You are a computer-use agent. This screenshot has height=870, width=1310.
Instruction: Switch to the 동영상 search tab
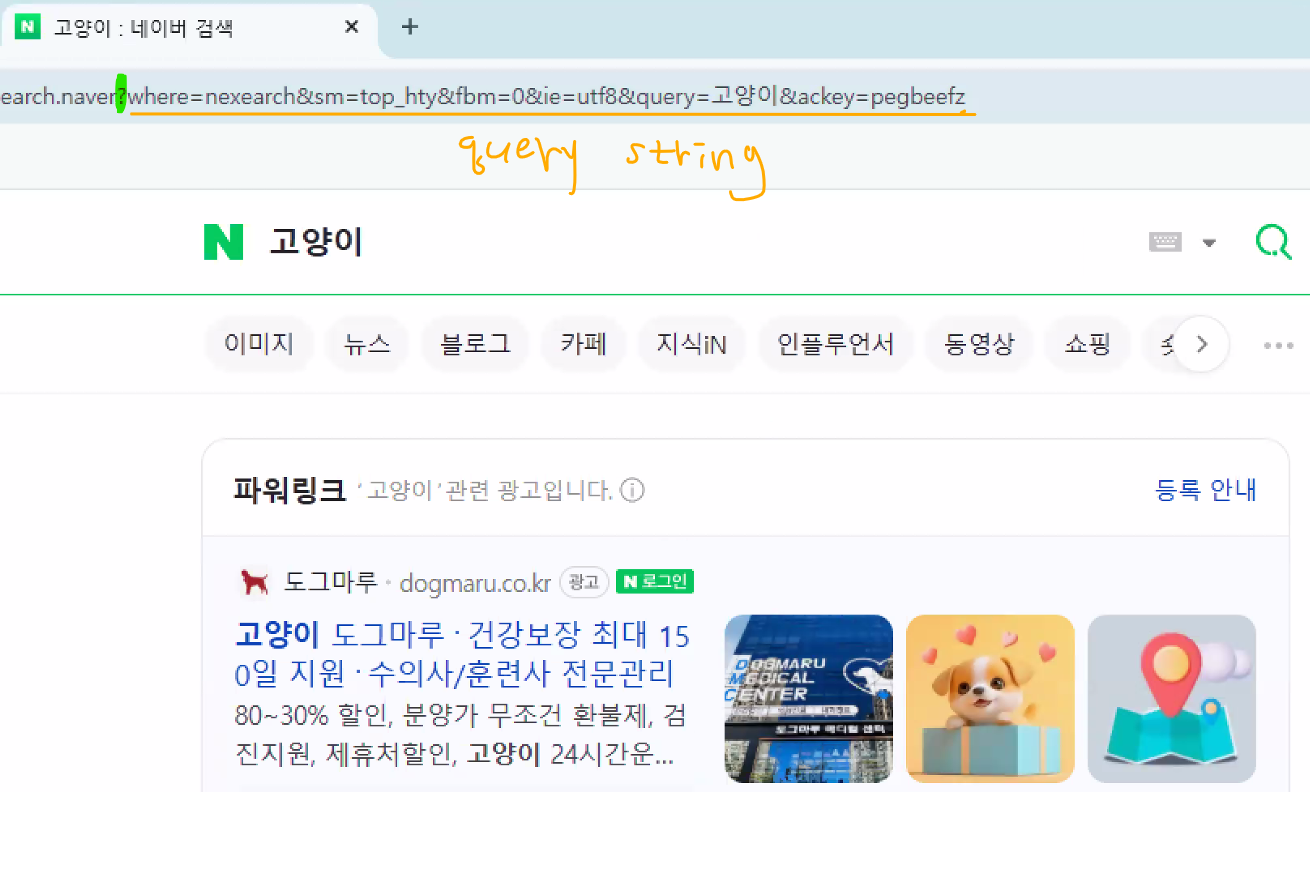tap(979, 345)
